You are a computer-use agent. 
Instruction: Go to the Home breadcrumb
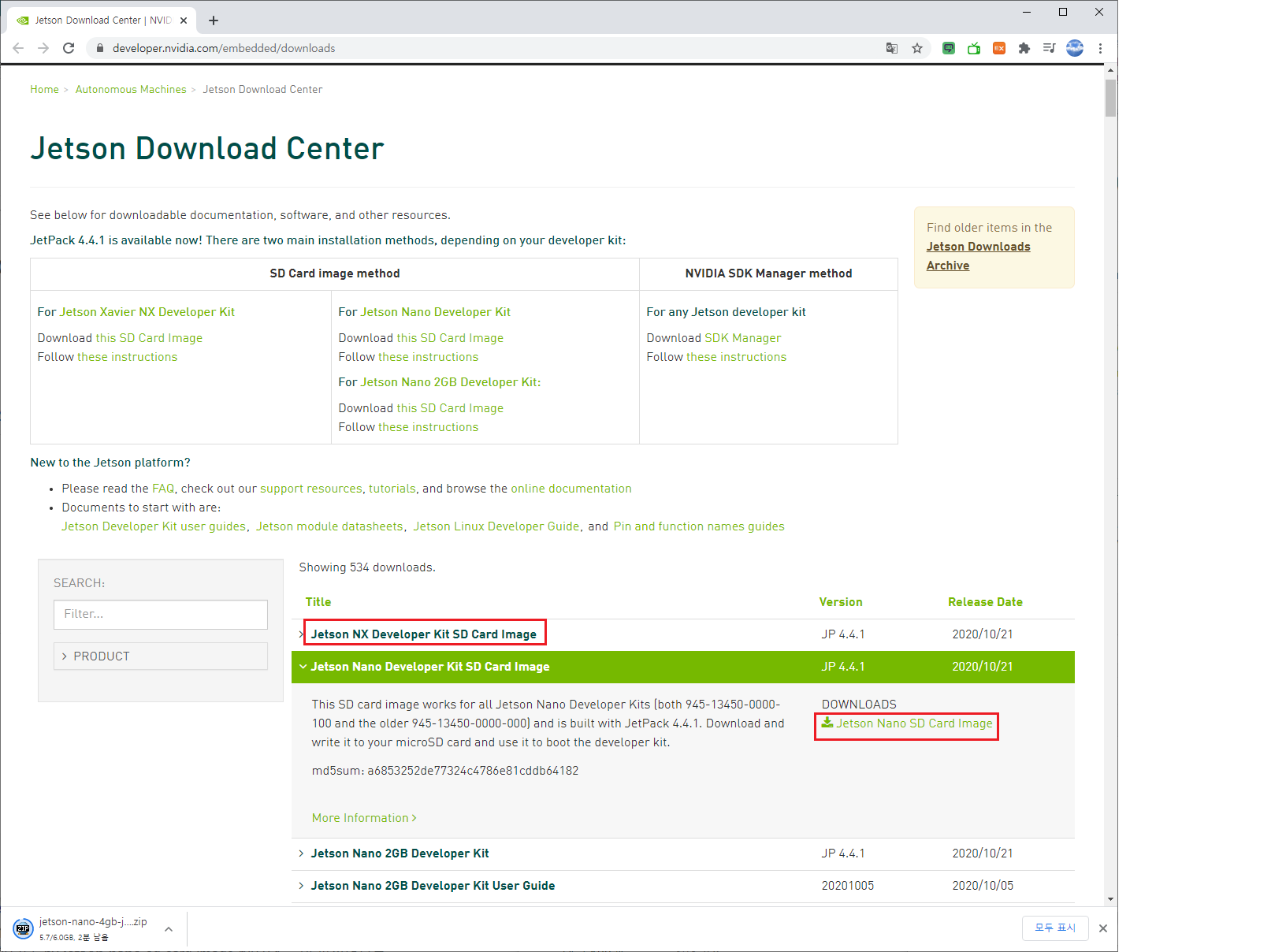pyautogui.click(x=45, y=90)
